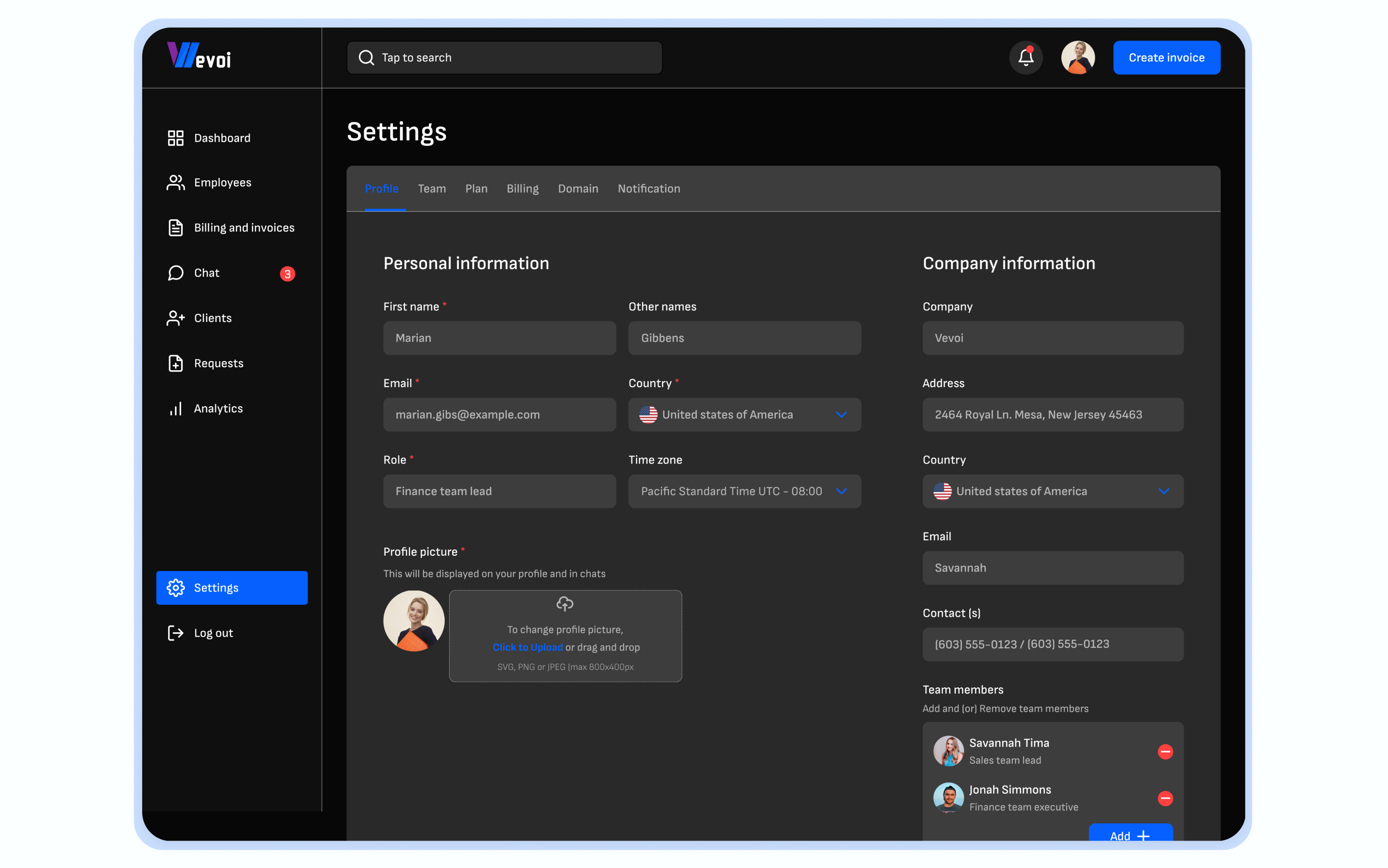The width and height of the screenshot is (1388, 868).
Task: Open the notifications bell
Action: (1026, 57)
